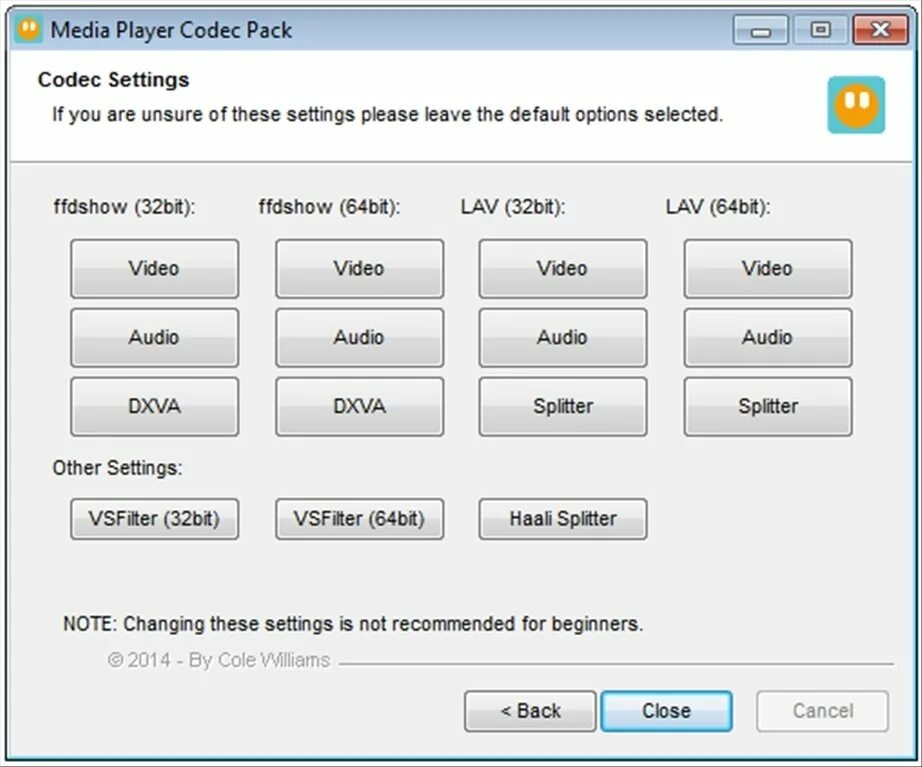
Task: Open Haali Splitter settings
Action: [563, 519]
